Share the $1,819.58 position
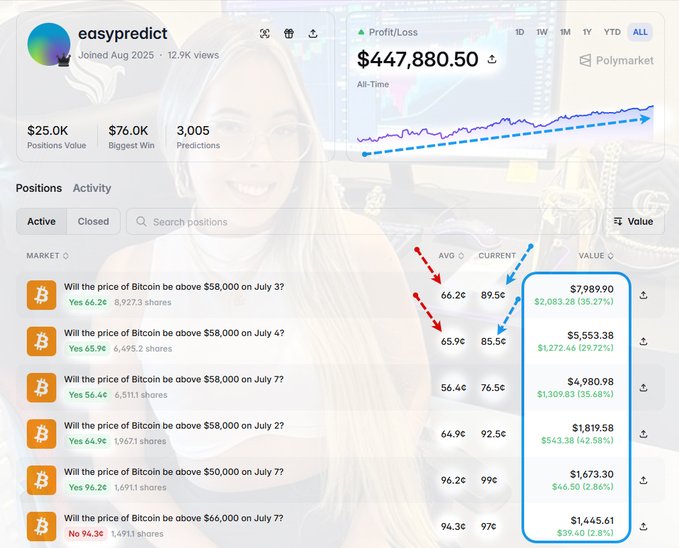This screenshot has width=679, height=548. [x=643, y=434]
